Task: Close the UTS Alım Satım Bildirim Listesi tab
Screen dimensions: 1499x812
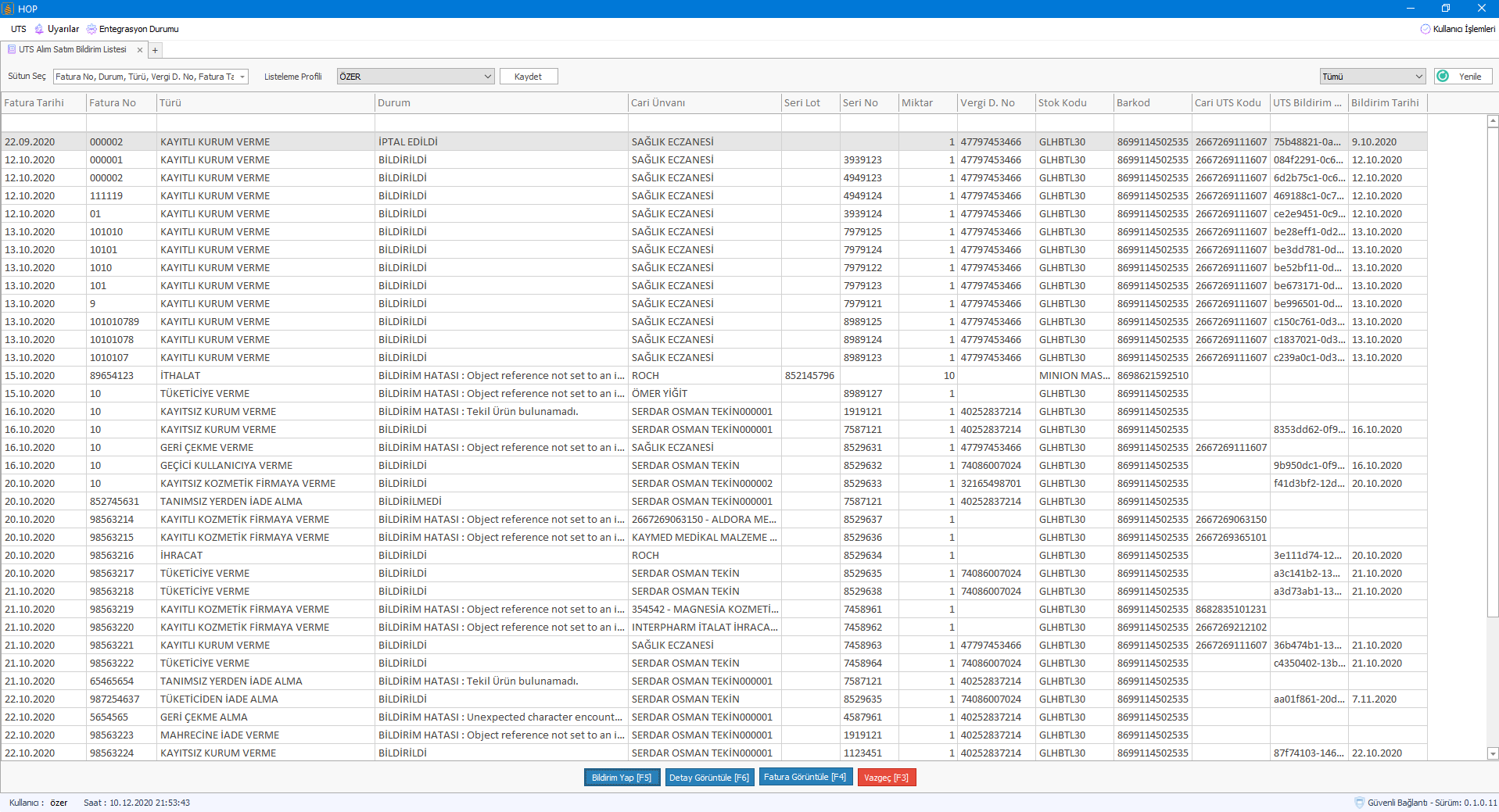Action: (x=140, y=50)
